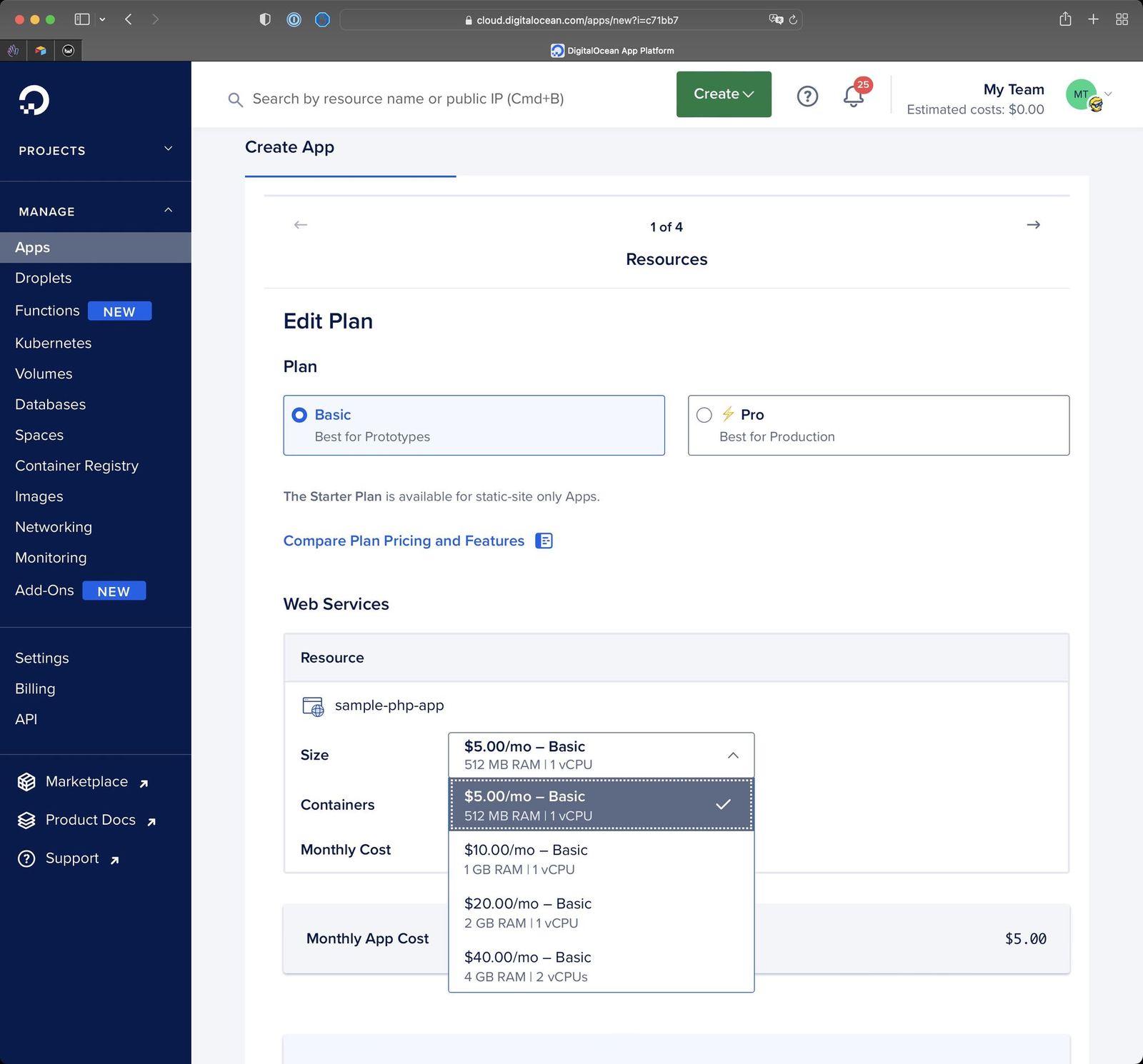Viewport: 1143px width, 1064px height.
Task: Open the notifications bell icon
Action: pos(853,96)
